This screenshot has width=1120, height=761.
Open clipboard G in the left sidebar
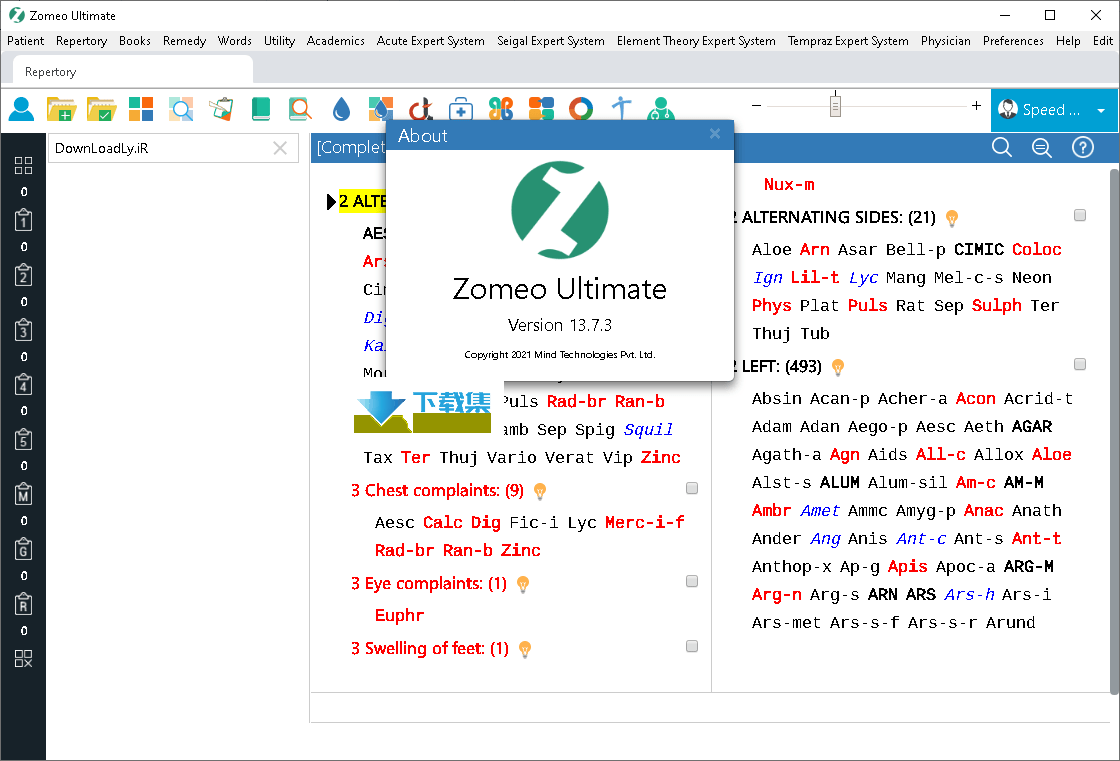click(x=24, y=549)
